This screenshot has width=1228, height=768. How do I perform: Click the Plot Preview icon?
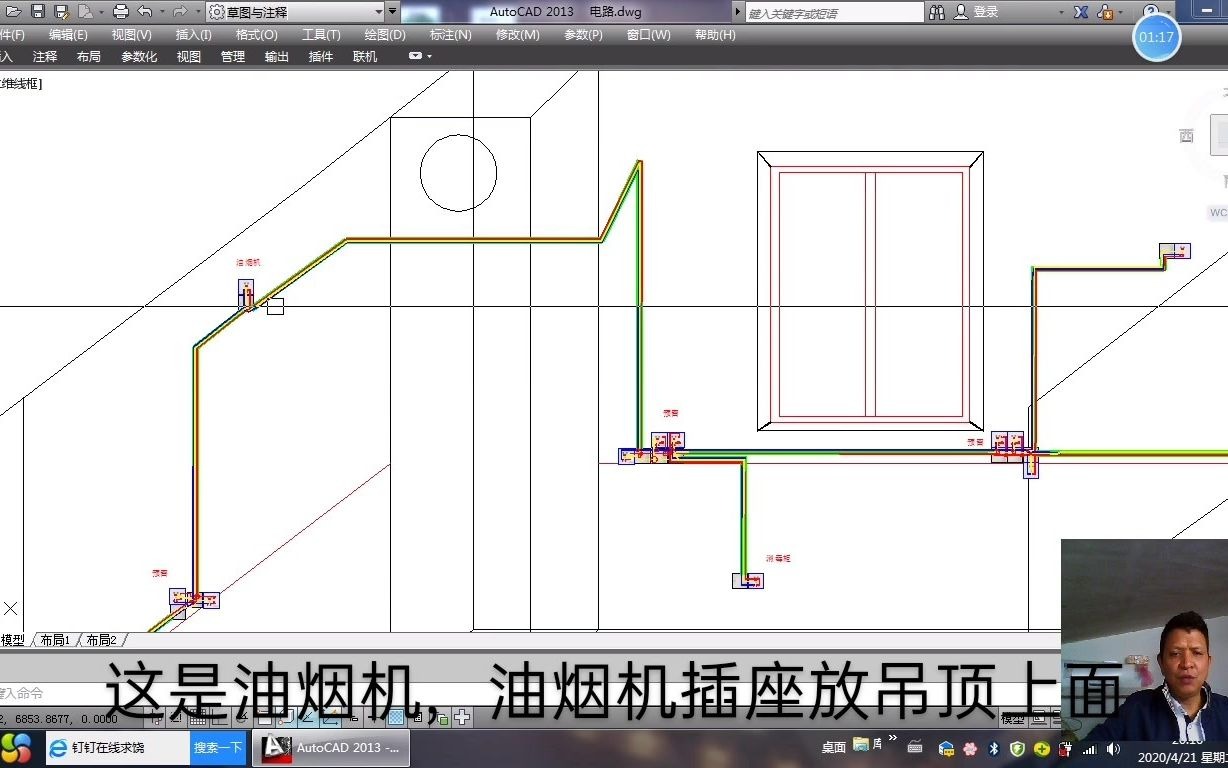click(x=85, y=11)
